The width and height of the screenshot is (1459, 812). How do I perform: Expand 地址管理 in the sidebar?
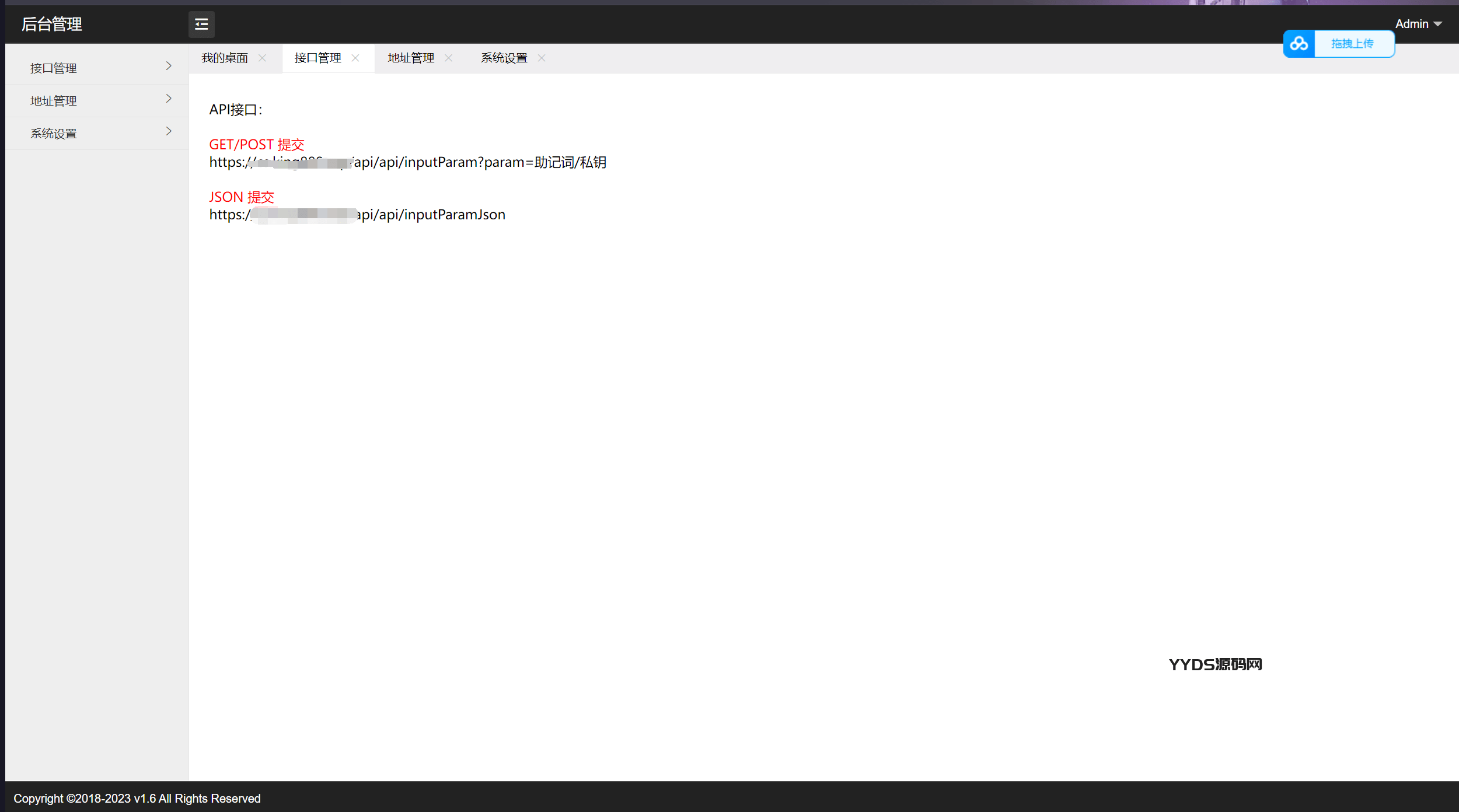[97, 101]
